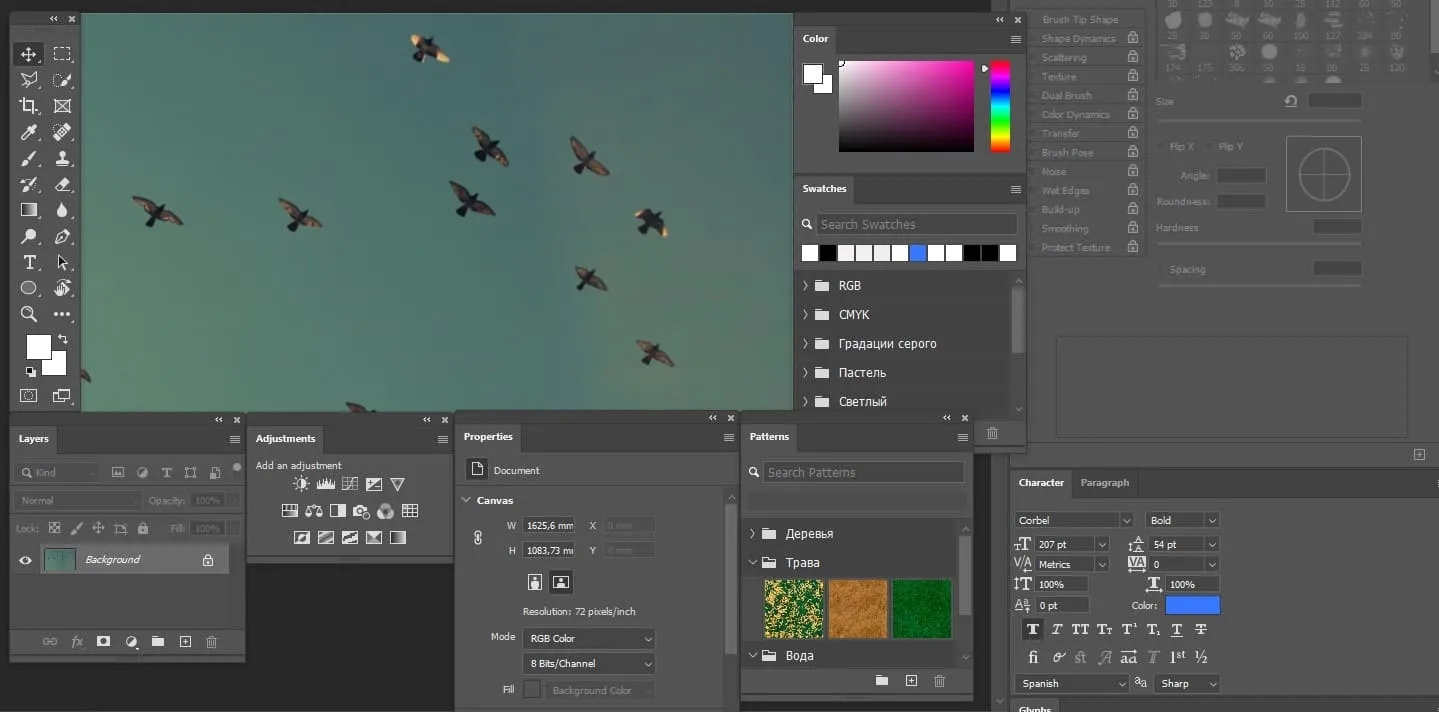Viewport: 1439px width, 712px height.
Task: Select the Move tool
Action: (x=28, y=54)
